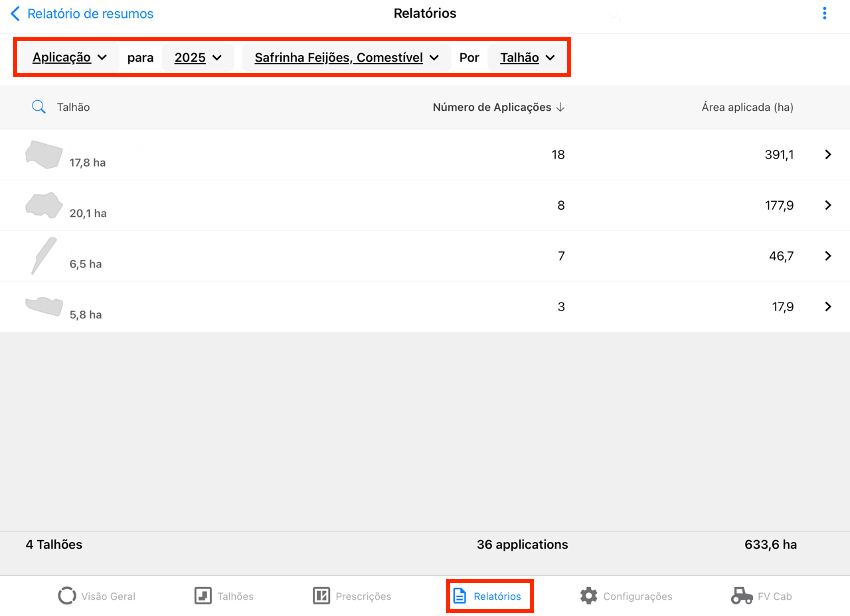Click the search magnifier icon beside Talhão

tap(39, 107)
